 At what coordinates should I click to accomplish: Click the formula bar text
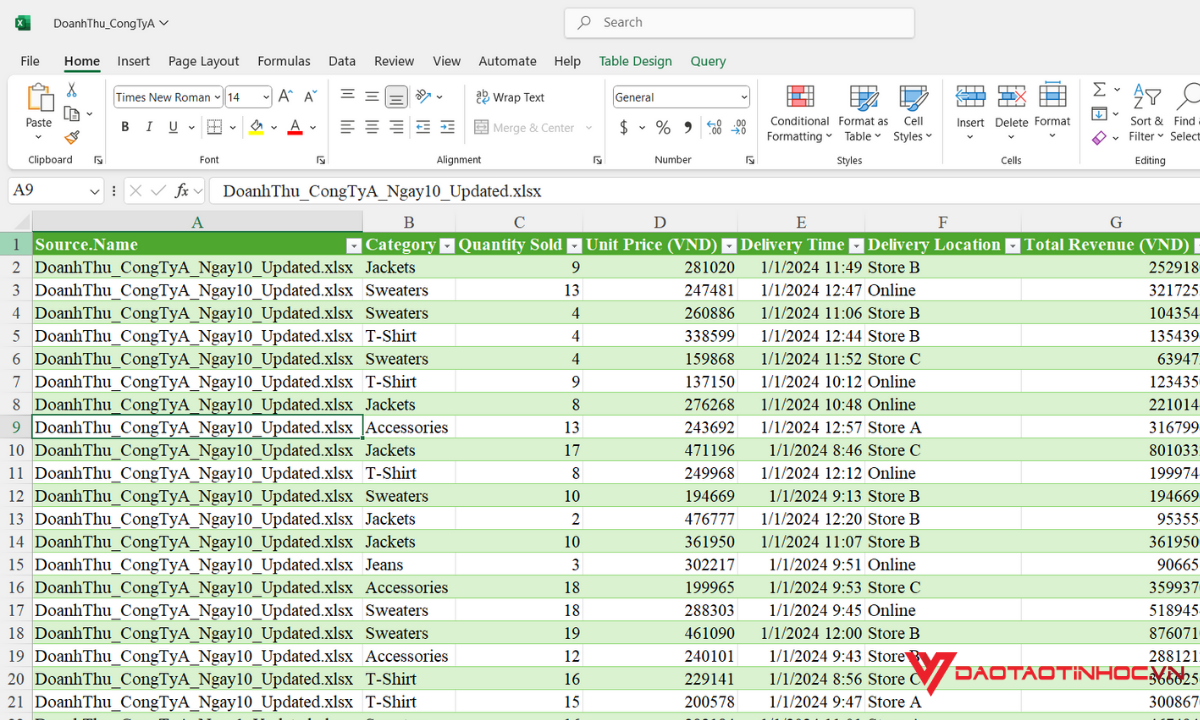pos(382,190)
